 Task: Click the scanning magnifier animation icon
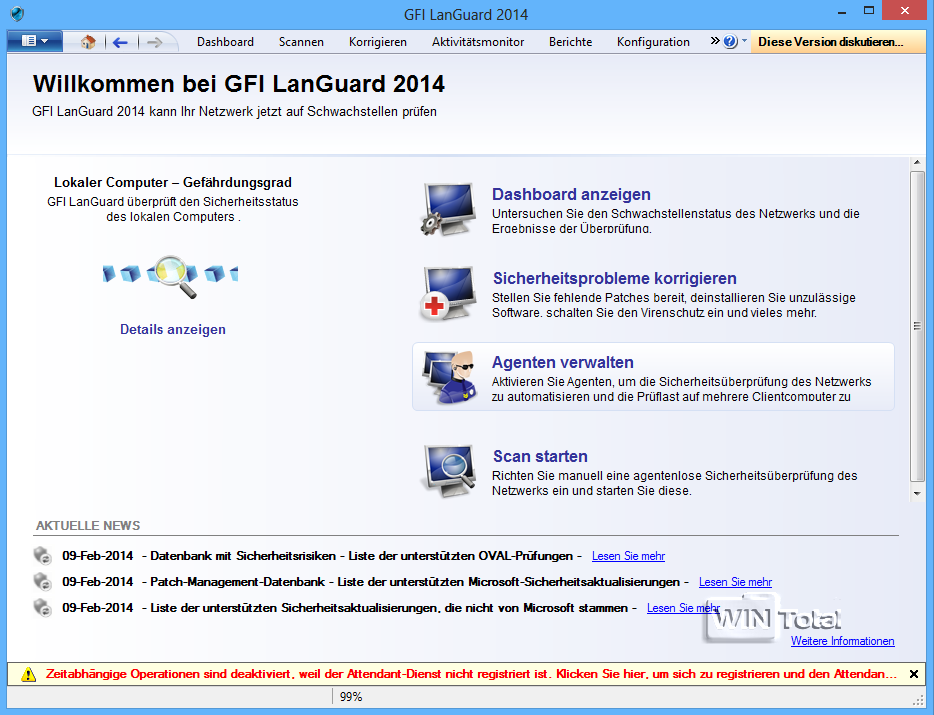(171, 275)
